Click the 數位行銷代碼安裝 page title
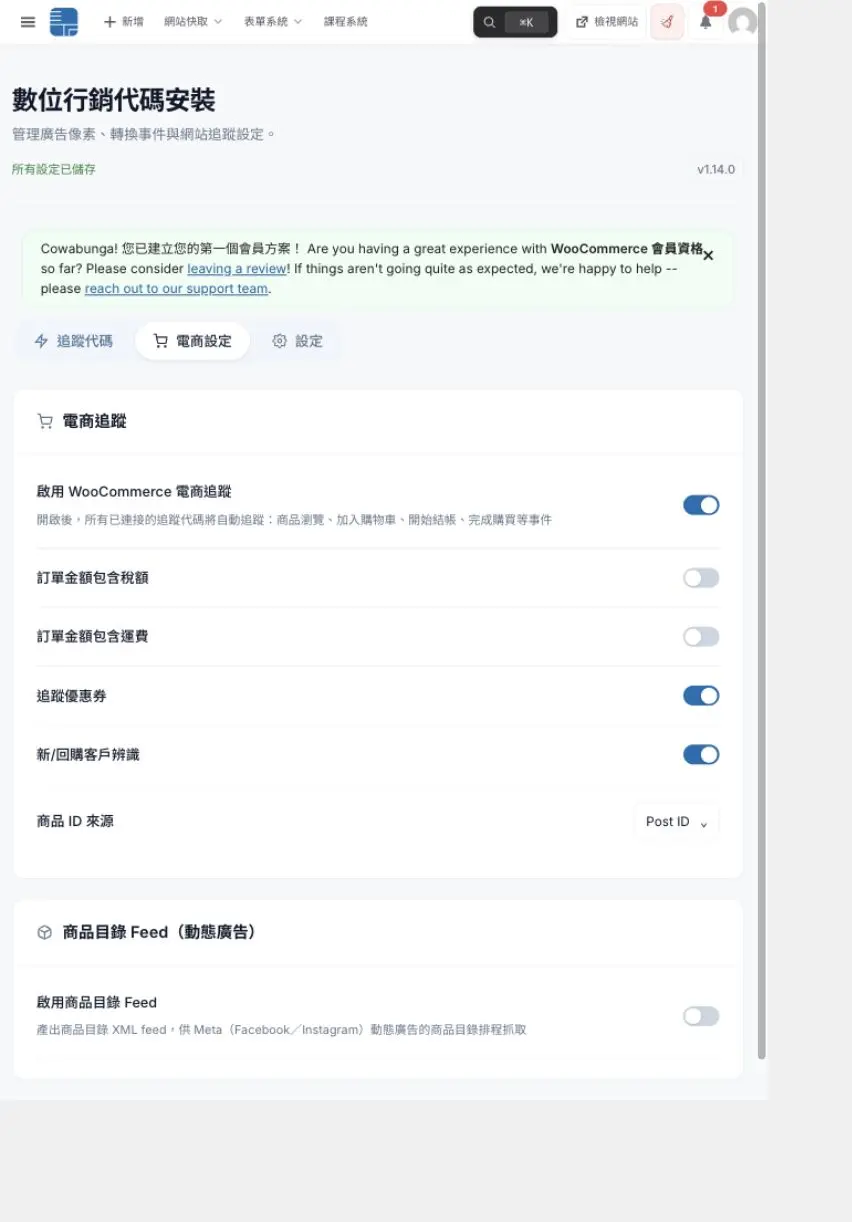Screen dimensions: 852x1222 coord(114,100)
